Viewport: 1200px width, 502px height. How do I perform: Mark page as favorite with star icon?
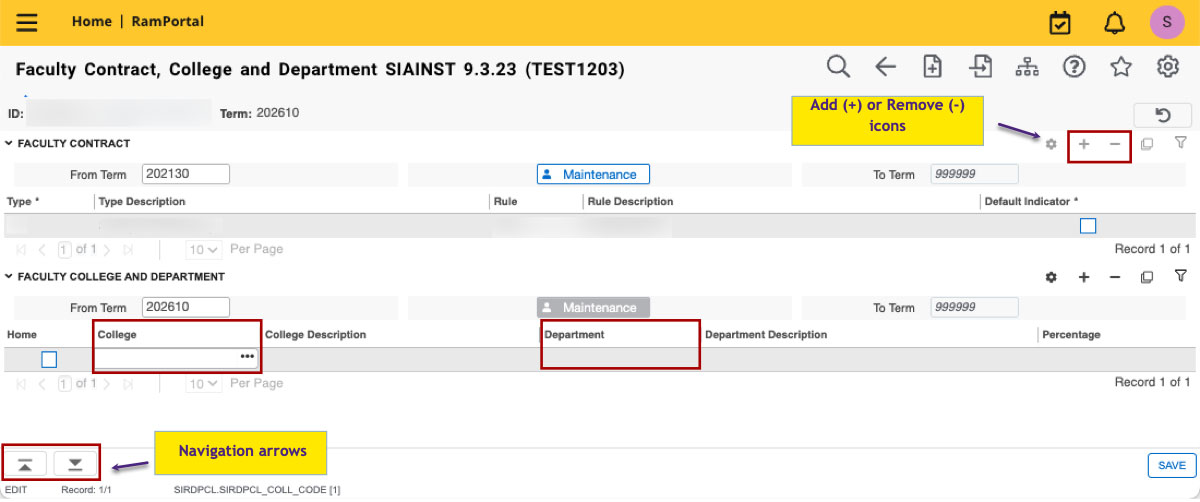pyautogui.click(x=1121, y=67)
